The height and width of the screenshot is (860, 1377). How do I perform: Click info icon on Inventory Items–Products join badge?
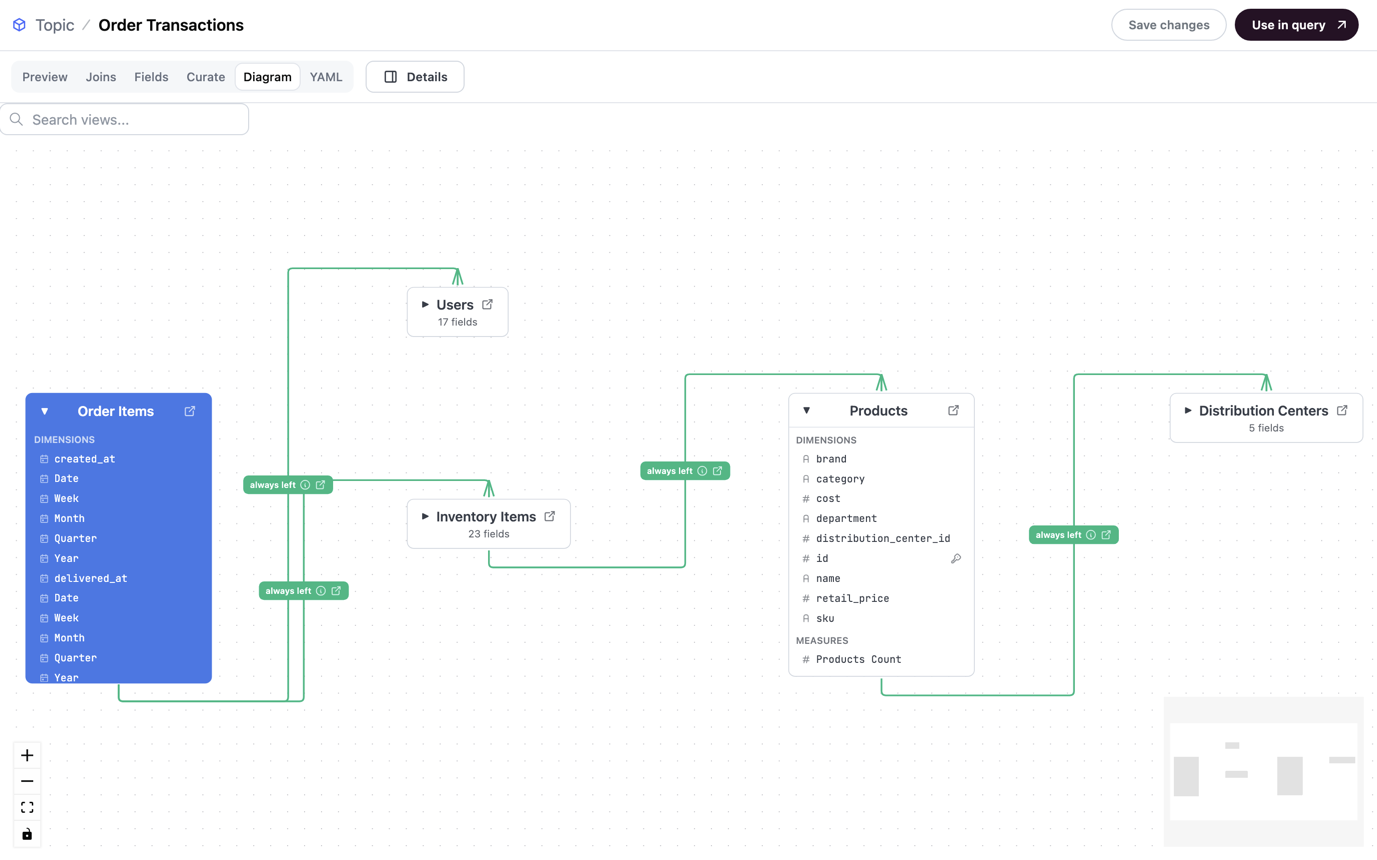click(x=702, y=471)
